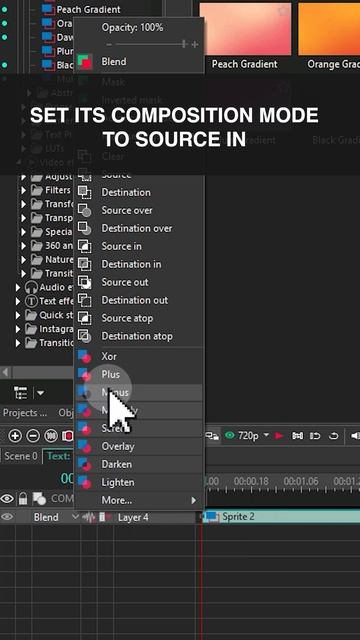Open the dropdown arrow beside tree view icon
The image size is (360, 640).
pos(40,393)
